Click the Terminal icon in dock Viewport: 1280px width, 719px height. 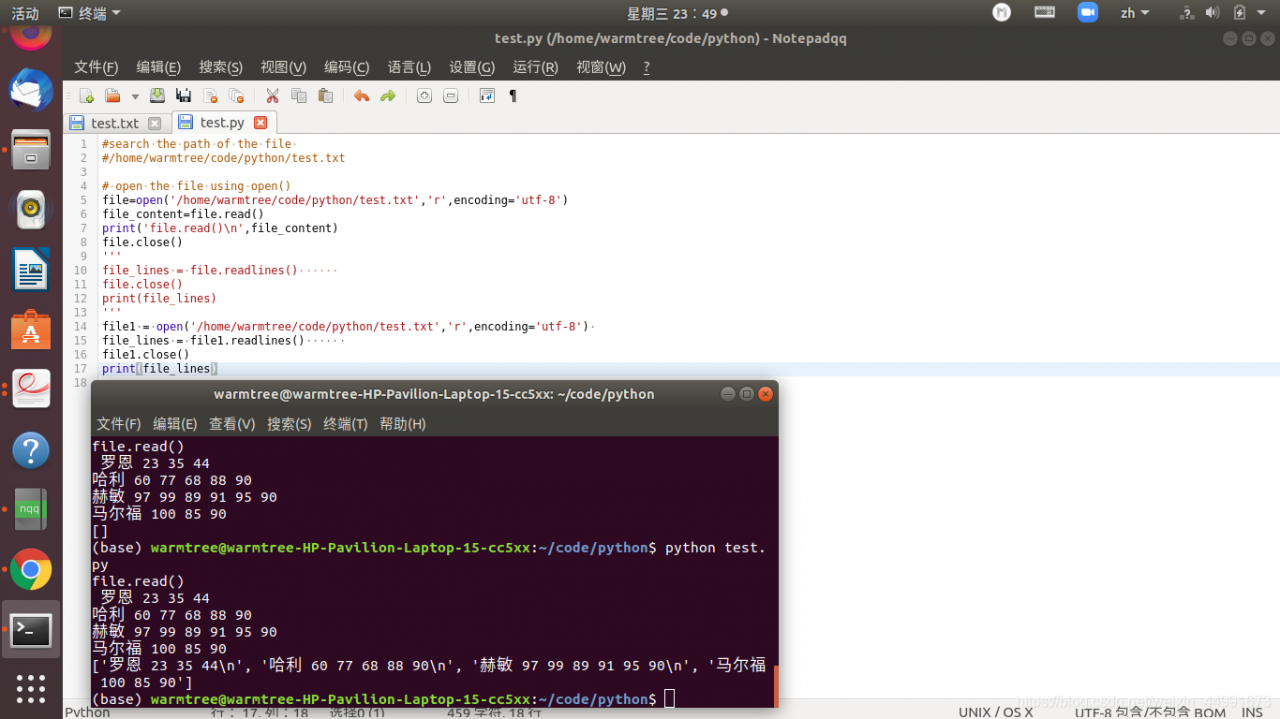tap(31, 629)
